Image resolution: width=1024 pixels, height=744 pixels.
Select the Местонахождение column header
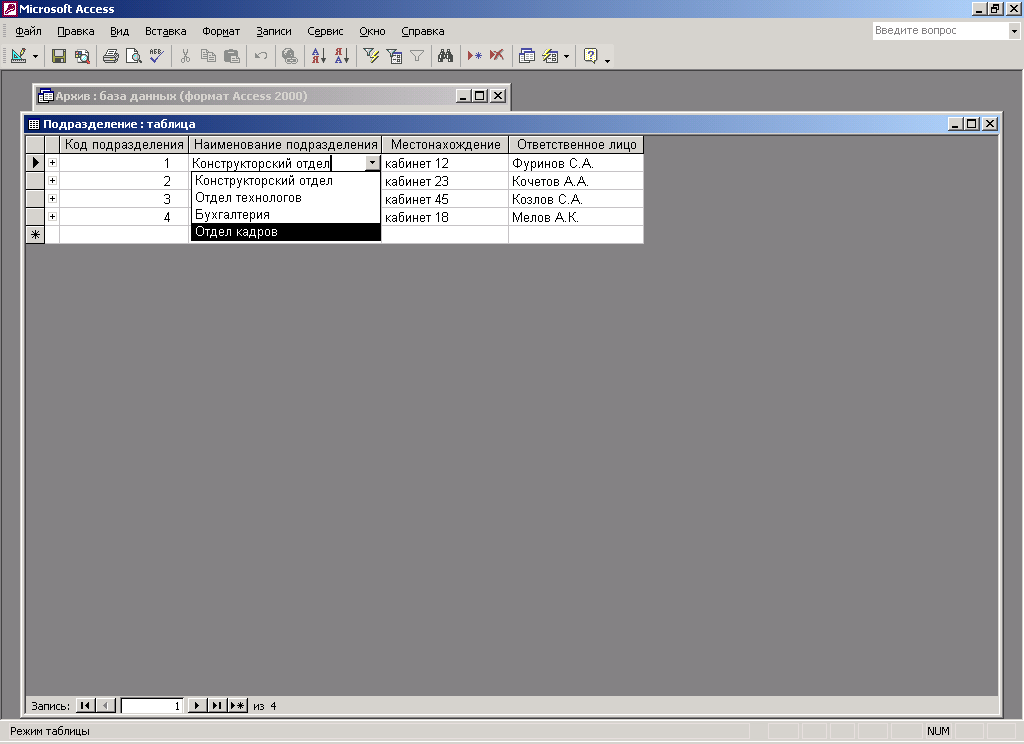(445, 144)
